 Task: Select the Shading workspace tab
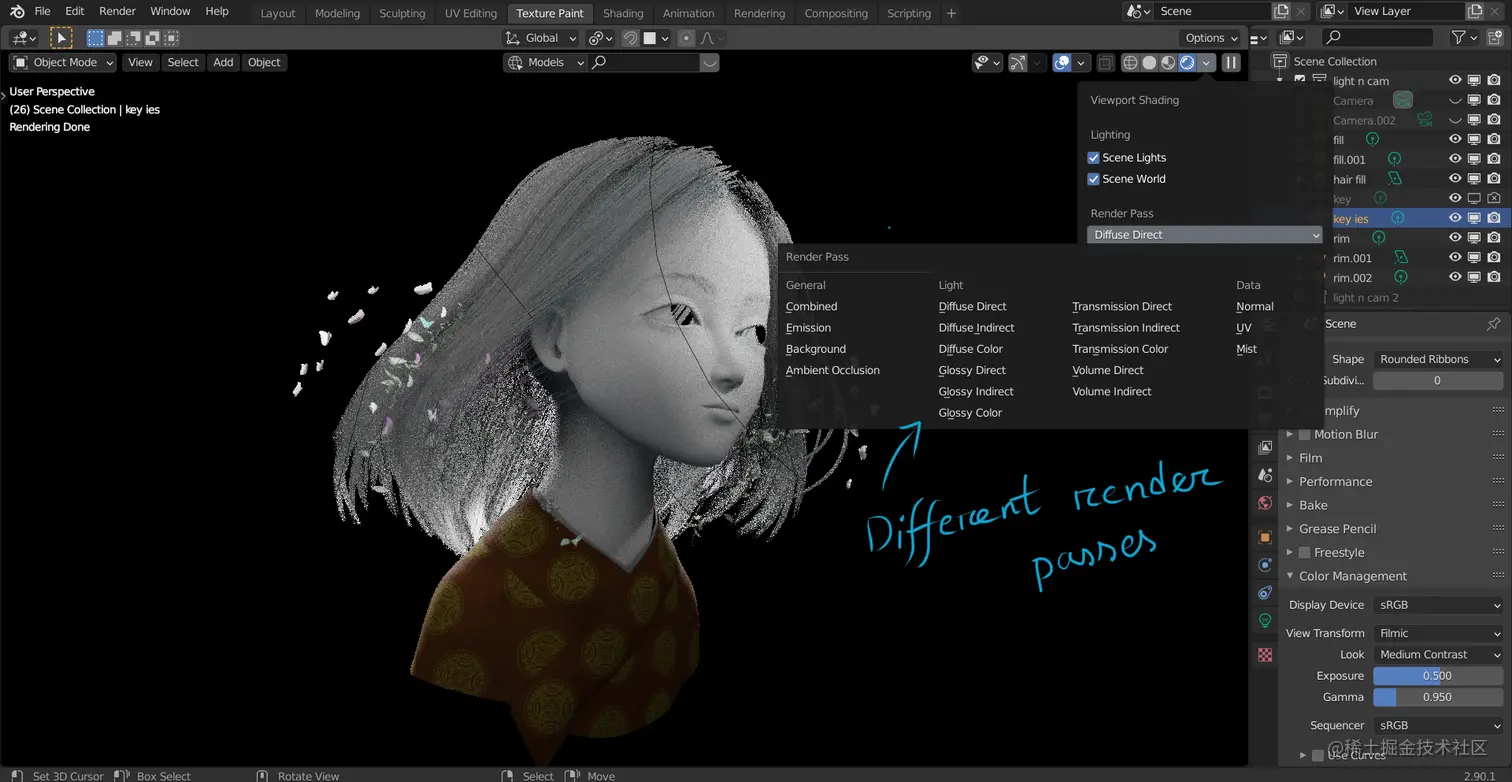point(623,13)
